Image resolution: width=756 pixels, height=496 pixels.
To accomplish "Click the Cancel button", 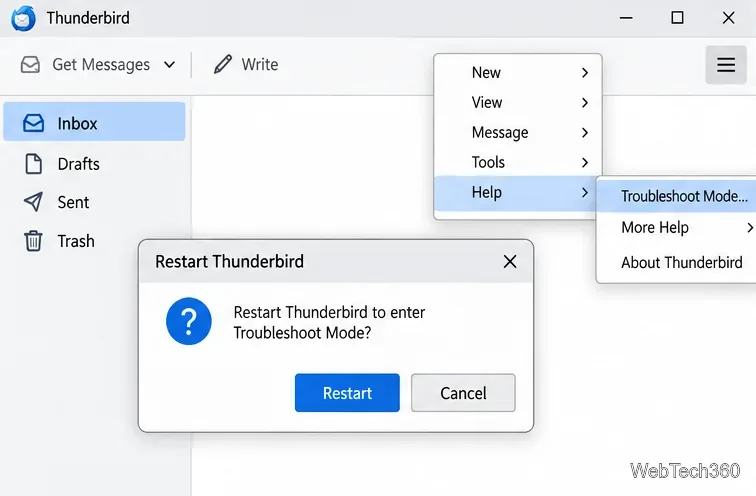I will 463,393.
